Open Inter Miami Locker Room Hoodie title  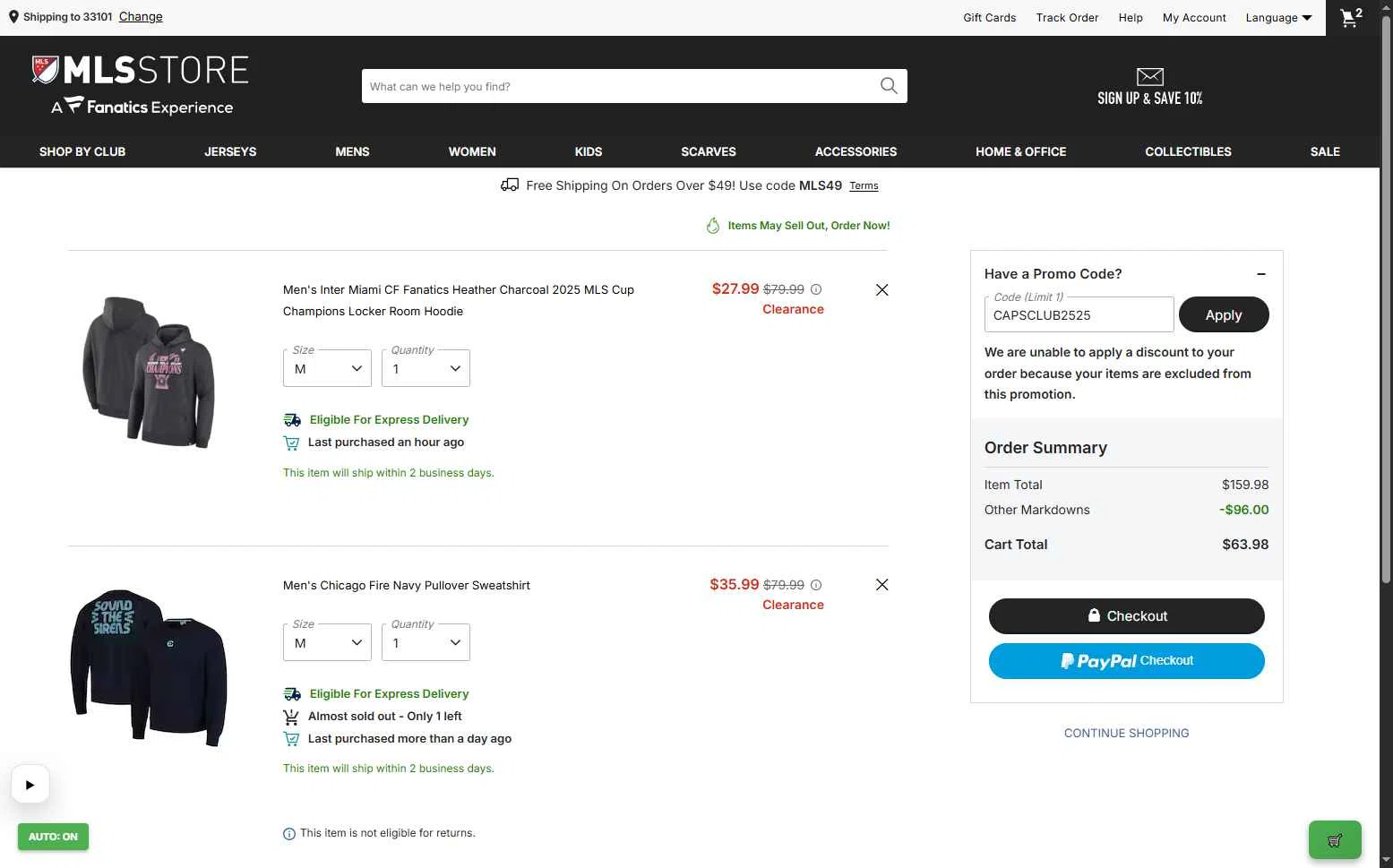coord(459,300)
